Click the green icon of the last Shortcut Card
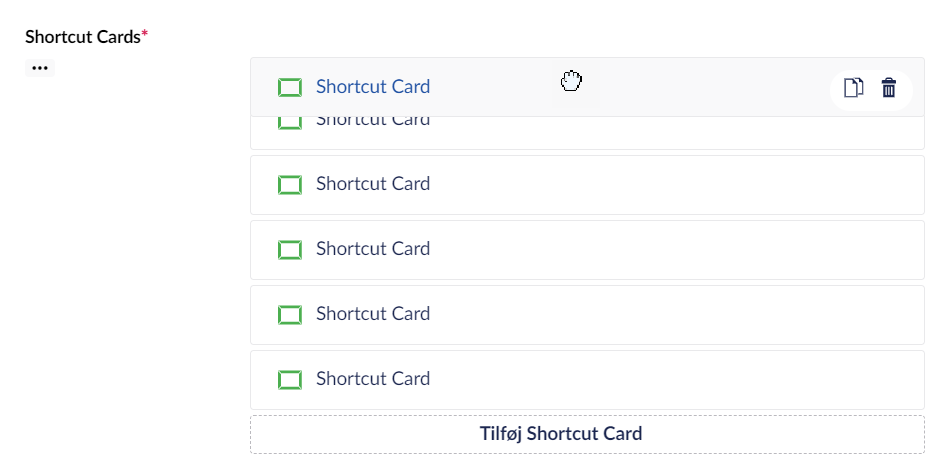Image resolution: width=947 pixels, height=470 pixels. [289, 380]
